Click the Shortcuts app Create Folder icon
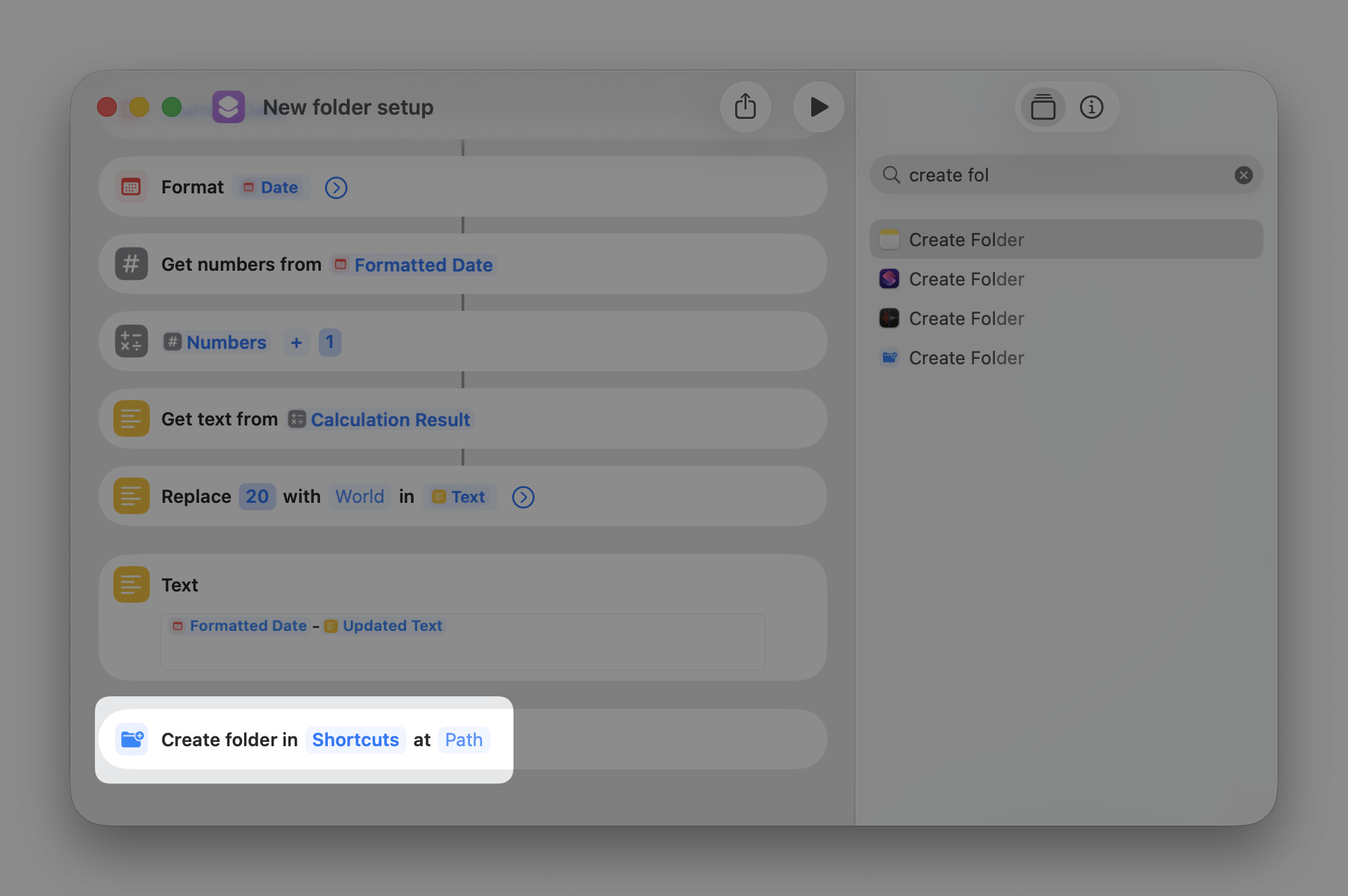This screenshot has width=1348, height=896. coord(889,279)
